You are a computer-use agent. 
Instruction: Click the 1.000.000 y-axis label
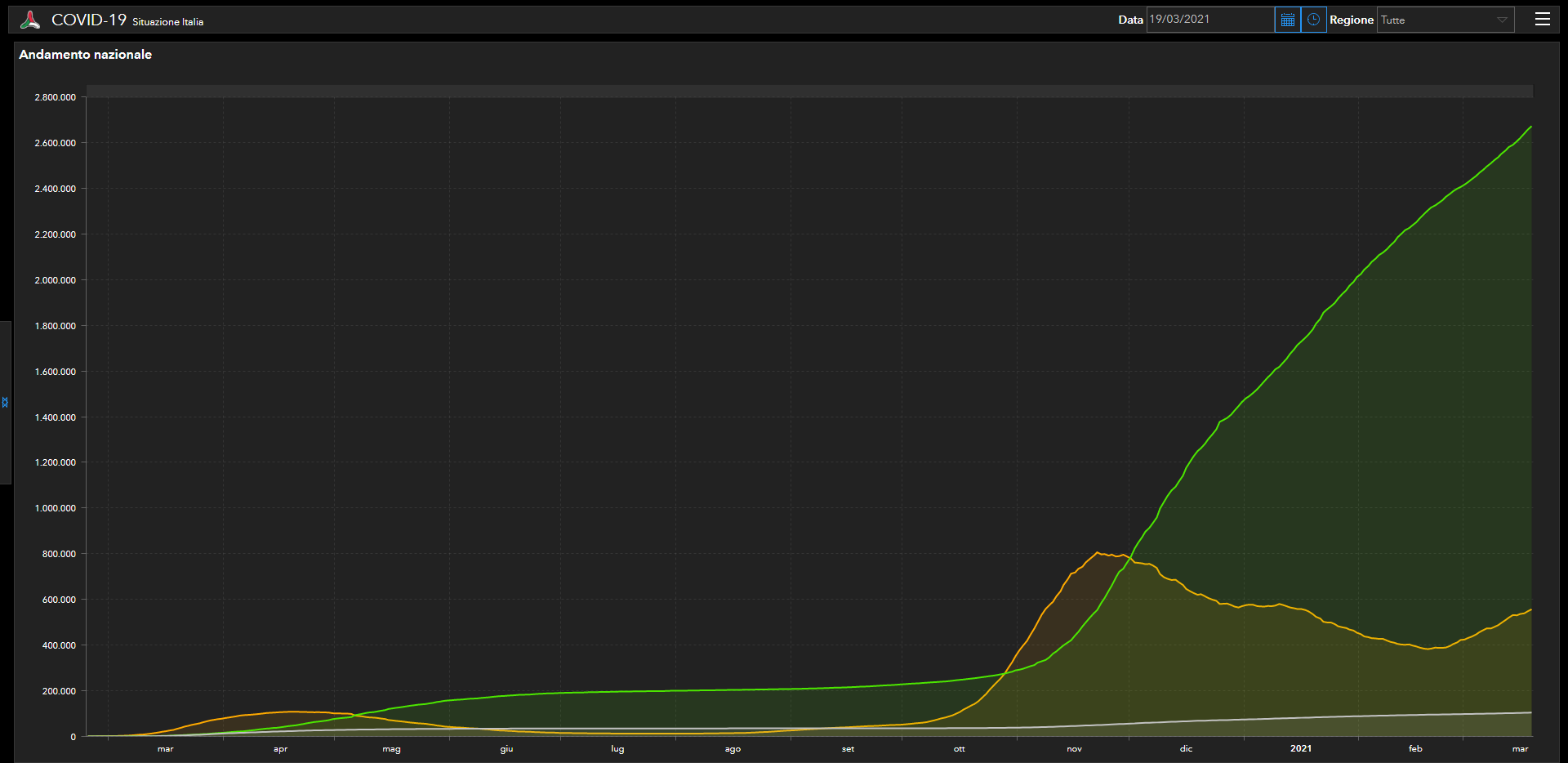(55, 508)
